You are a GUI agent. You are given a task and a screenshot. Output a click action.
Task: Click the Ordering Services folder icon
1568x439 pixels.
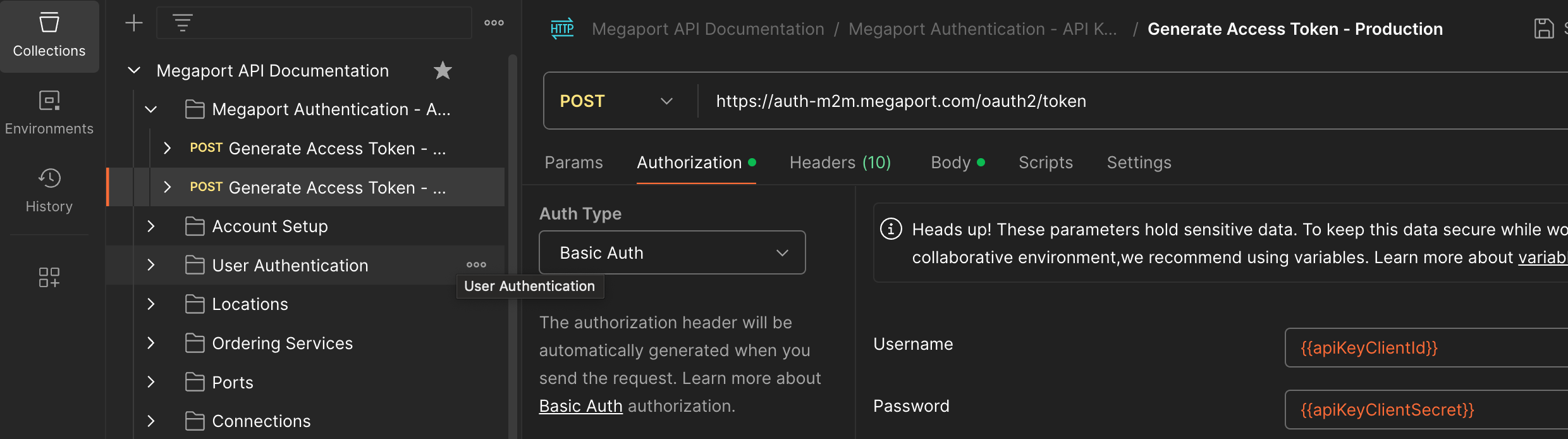[x=195, y=343]
